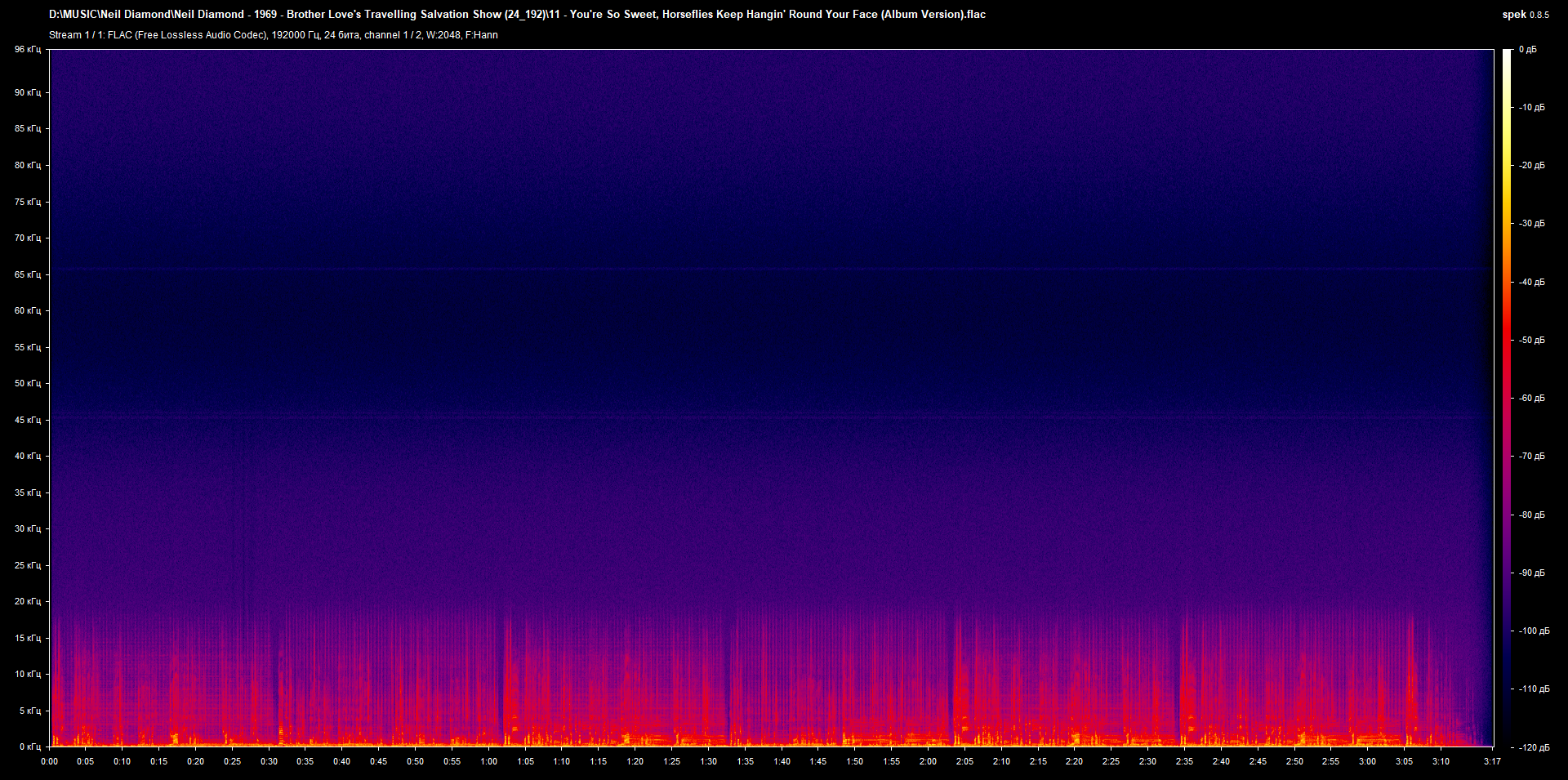Image resolution: width=1568 pixels, height=780 pixels.
Task: Select the 96 кГц frequency axis label
Action: [29, 49]
